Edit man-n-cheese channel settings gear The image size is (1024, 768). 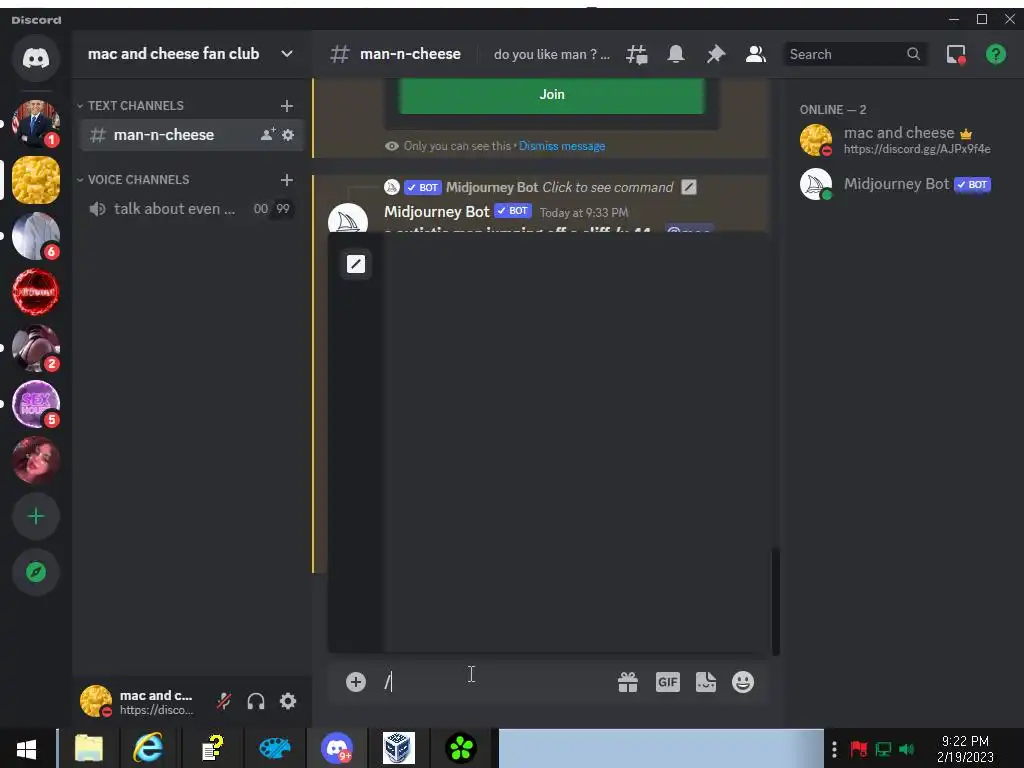click(x=288, y=135)
